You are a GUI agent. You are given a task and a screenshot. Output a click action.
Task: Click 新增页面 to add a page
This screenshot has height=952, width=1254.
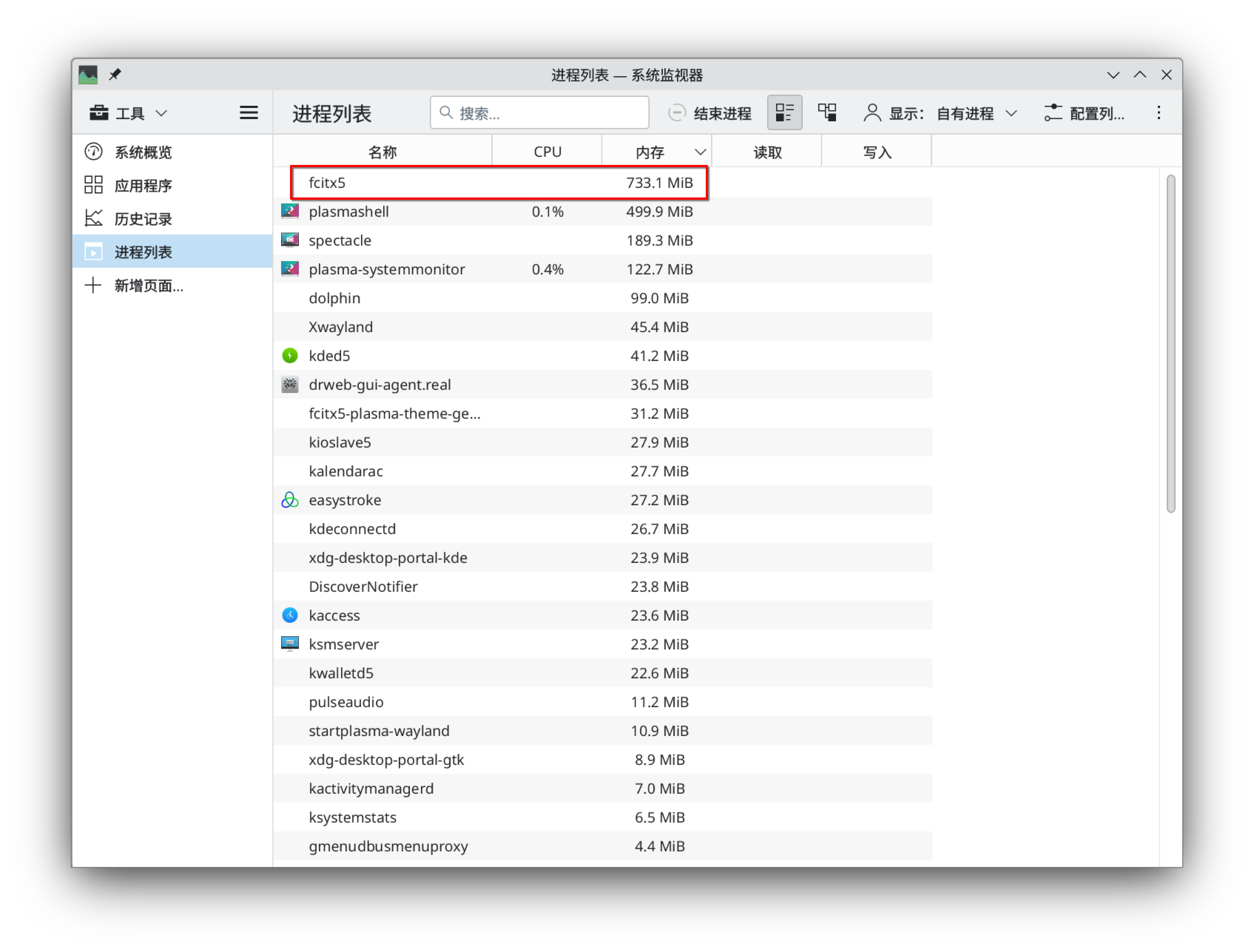tap(149, 286)
